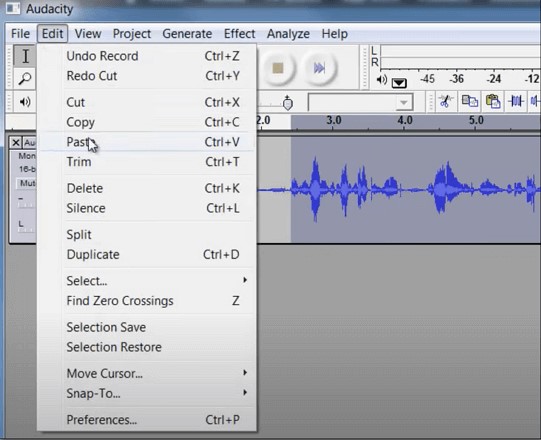Choose Silence from the Edit menu
Screen dimensions: 541x440
pos(147,208)
